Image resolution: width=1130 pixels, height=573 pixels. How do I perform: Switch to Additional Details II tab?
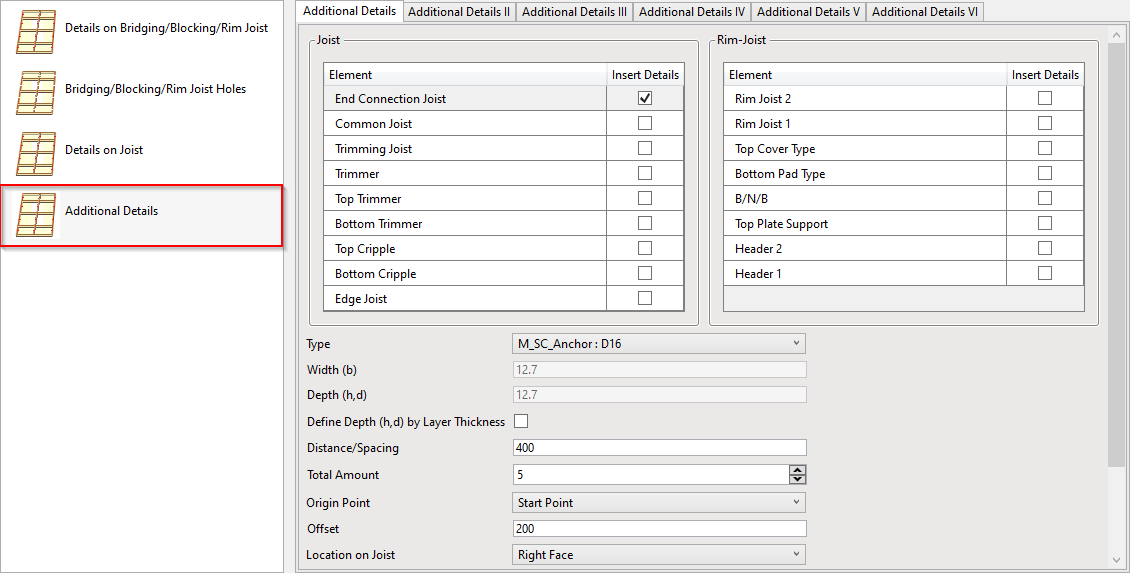(x=459, y=12)
